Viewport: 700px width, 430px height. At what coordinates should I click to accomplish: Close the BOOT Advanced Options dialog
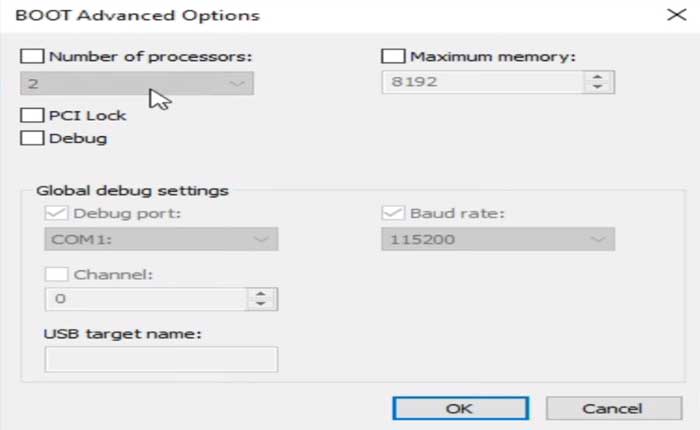669,15
